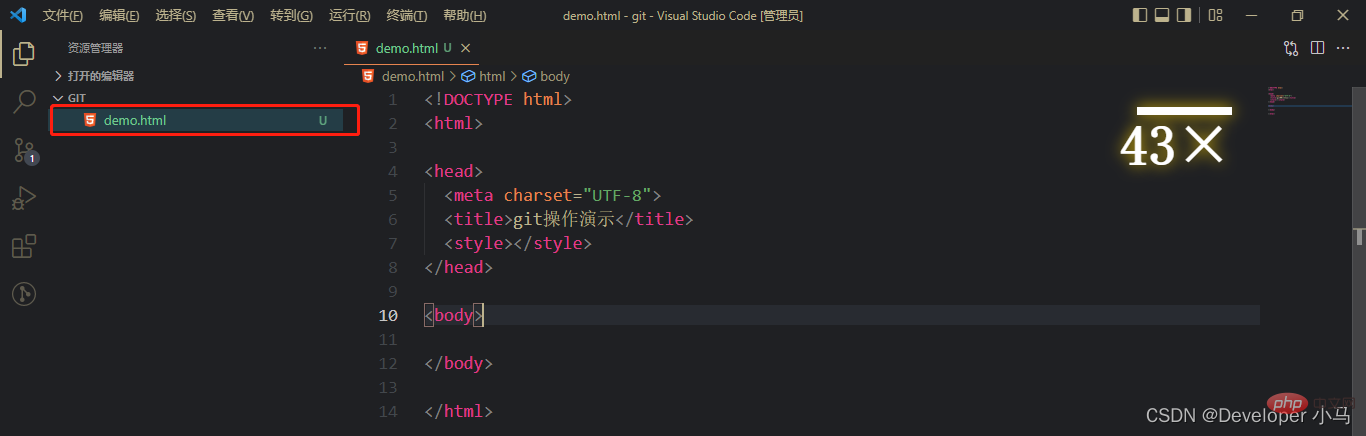Viewport: 1366px width, 436px height.
Task: Select demo.html in the explorer tree
Action: [x=135, y=121]
